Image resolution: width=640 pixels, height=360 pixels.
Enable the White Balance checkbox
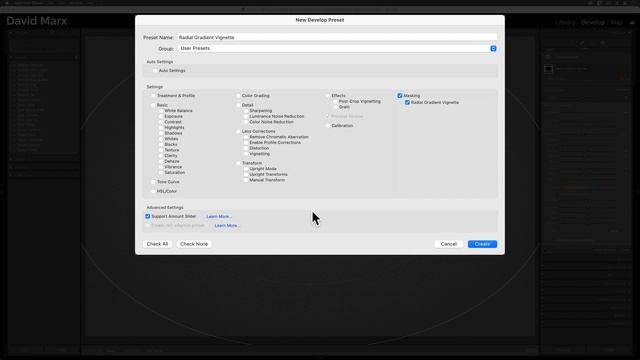[161, 111]
